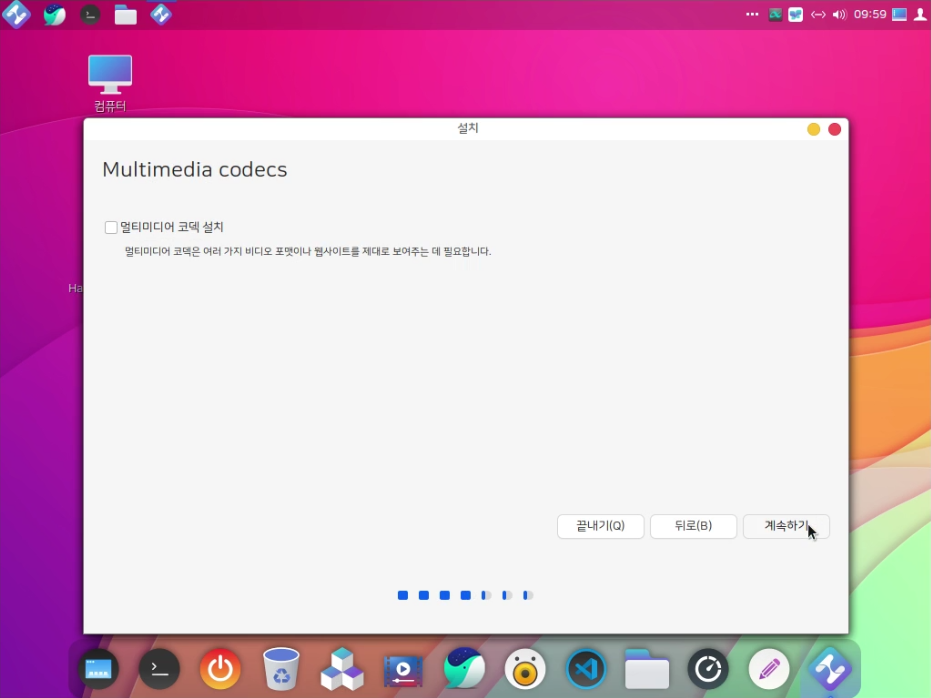Click the 계속하기 button
Screen dimensions: 931x698
click(786, 526)
